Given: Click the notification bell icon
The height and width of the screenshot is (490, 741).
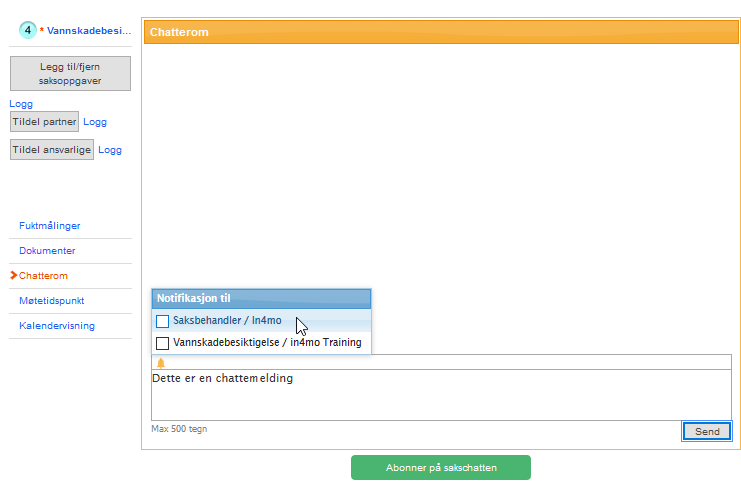Looking at the screenshot, I should pos(161,363).
